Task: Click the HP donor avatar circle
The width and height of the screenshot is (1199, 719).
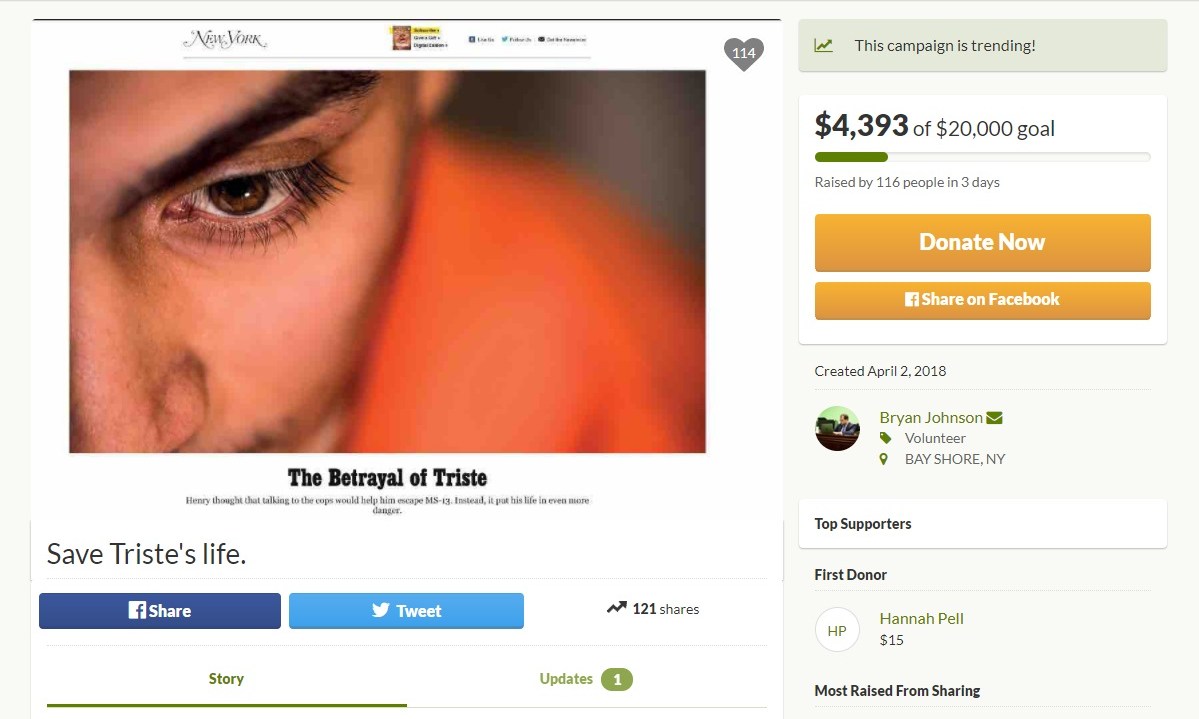Action: 837,630
